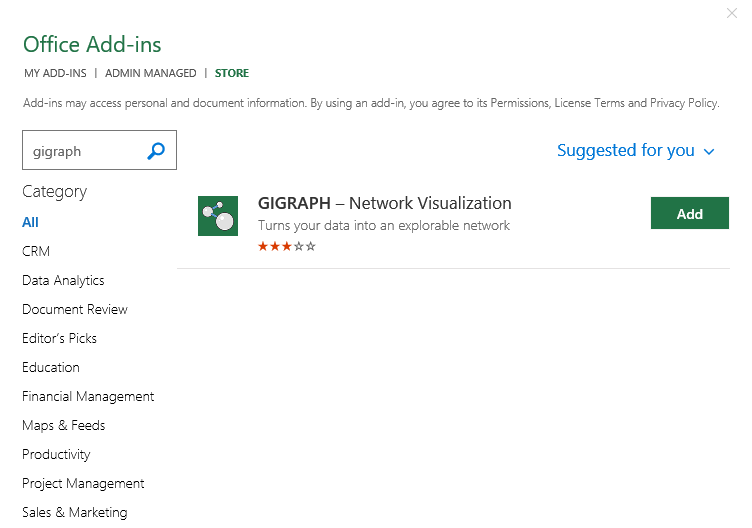Choose Editor's Picks category
The width and height of the screenshot is (752, 528).
tap(59, 339)
